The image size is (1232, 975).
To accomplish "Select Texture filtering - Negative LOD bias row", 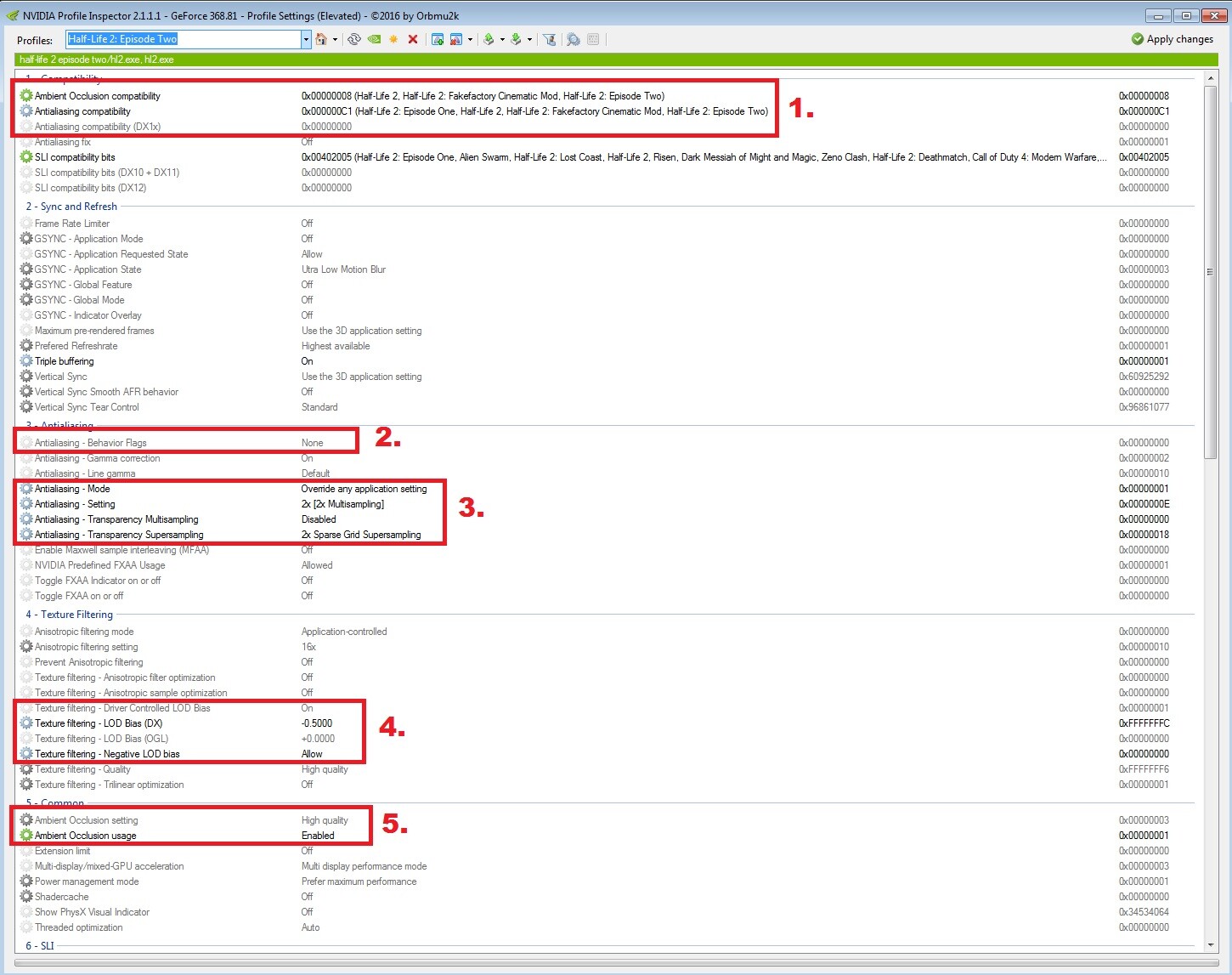I will [x=605, y=754].
